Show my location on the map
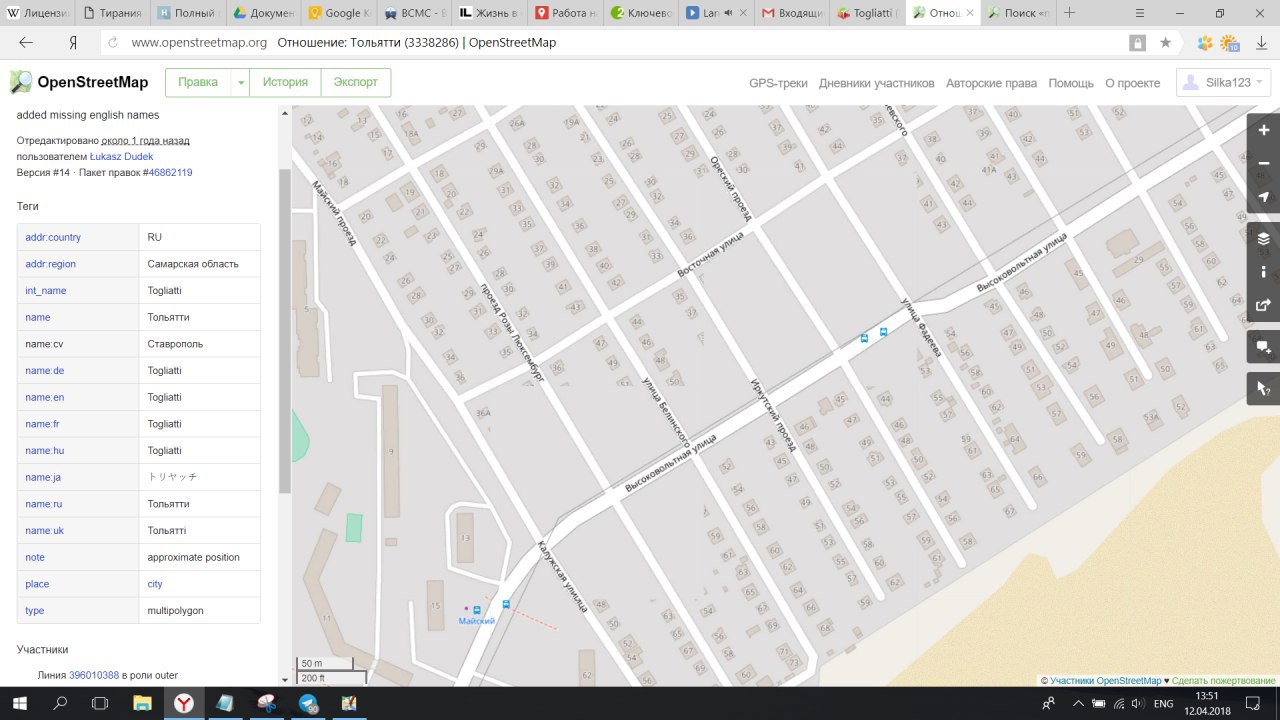 (x=1264, y=197)
